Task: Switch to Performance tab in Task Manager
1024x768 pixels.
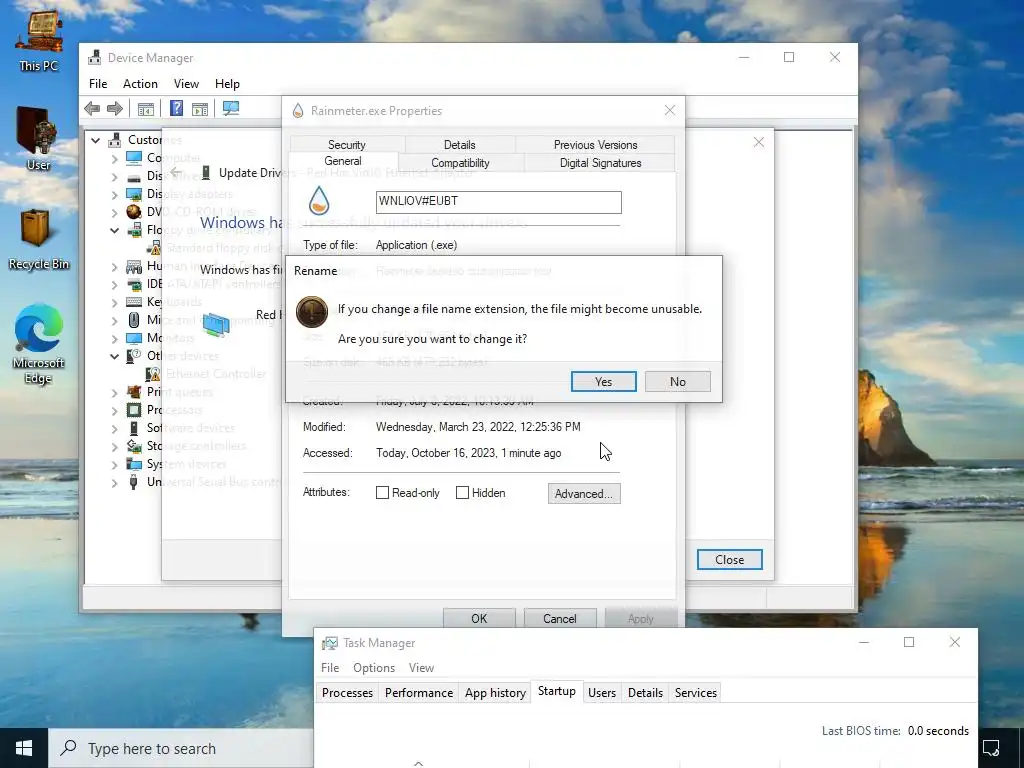Action: 419,692
